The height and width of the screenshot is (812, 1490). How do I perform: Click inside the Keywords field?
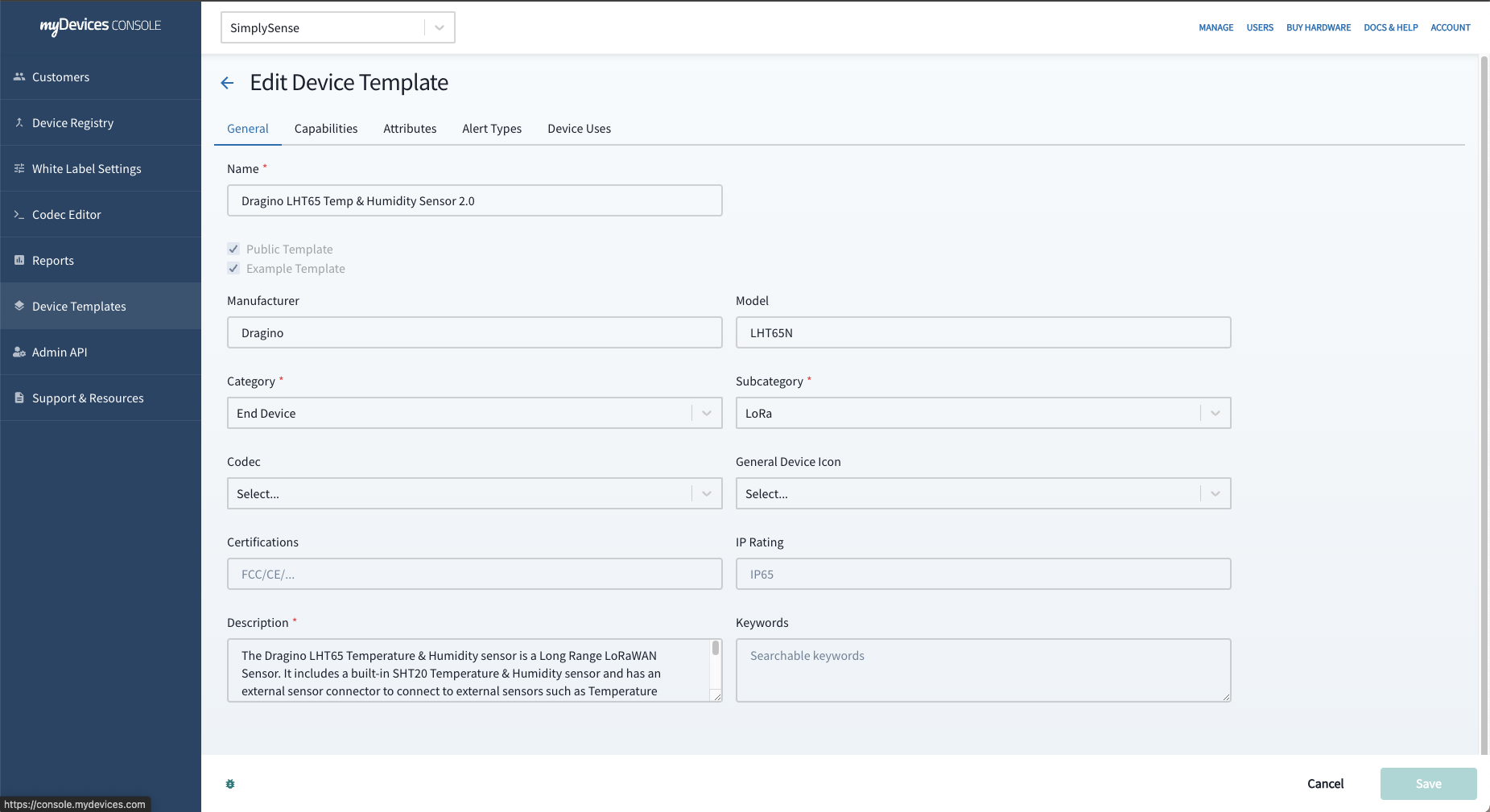(982, 670)
